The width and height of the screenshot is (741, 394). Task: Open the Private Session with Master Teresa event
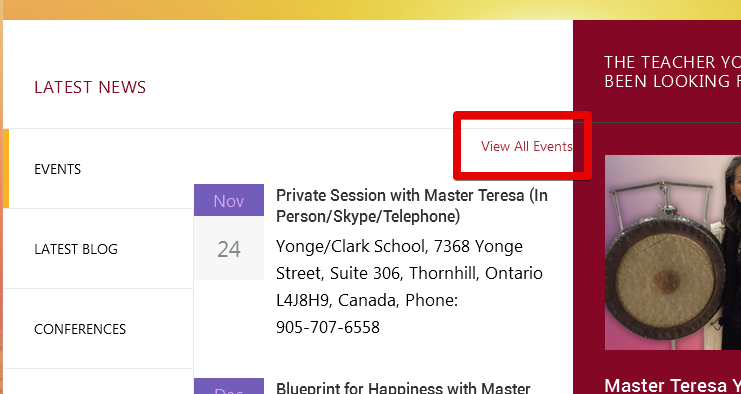pos(412,206)
